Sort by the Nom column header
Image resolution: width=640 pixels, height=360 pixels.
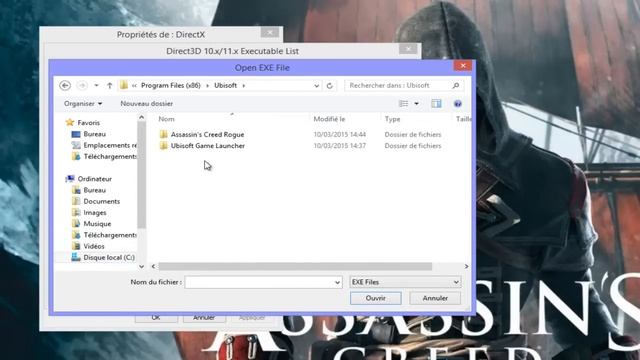pyautogui.click(x=166, y=119)
